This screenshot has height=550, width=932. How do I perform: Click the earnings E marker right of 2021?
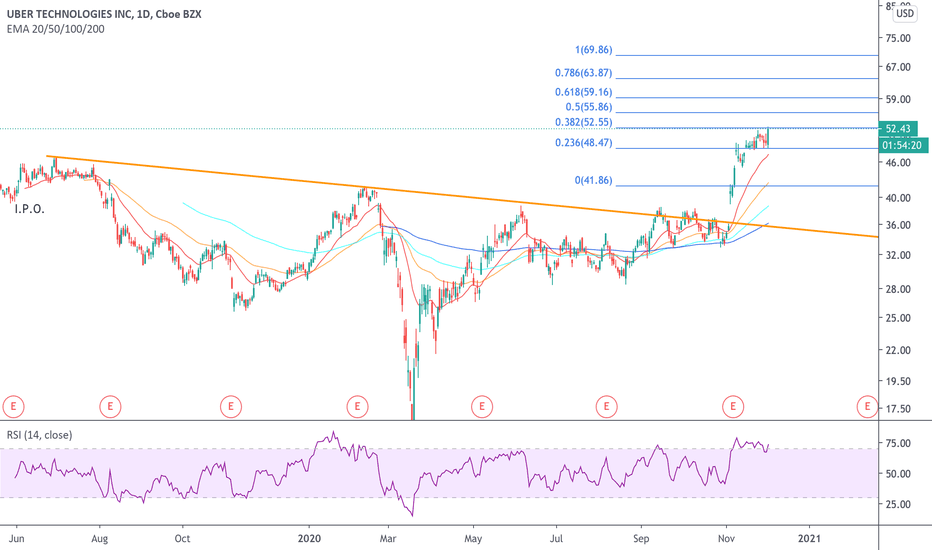pos(867,407)
